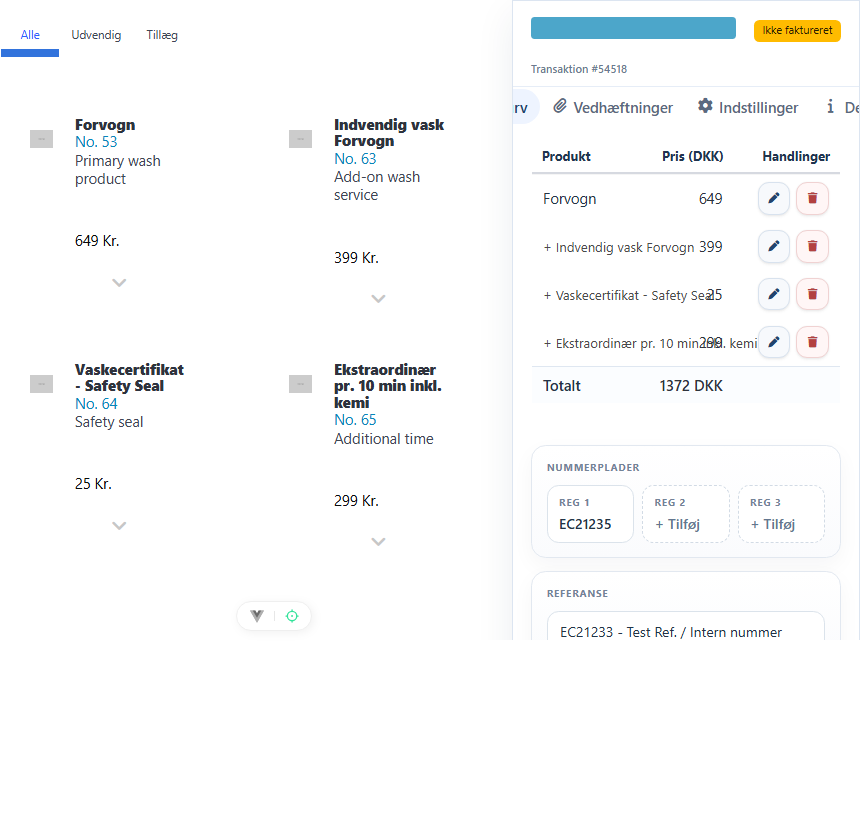Click the 649 Kr. price text
Image resolution: width=860 pixels, height=840 pixels.
click(97, 241)
